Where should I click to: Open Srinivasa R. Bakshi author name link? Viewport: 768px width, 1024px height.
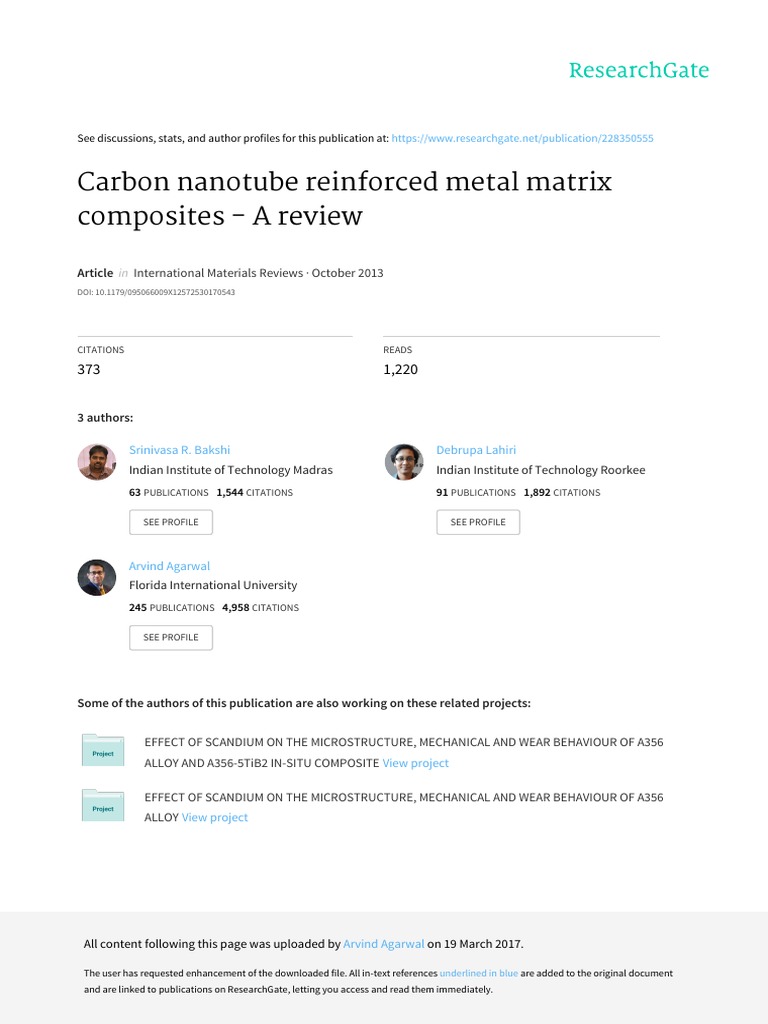point(179,450)
